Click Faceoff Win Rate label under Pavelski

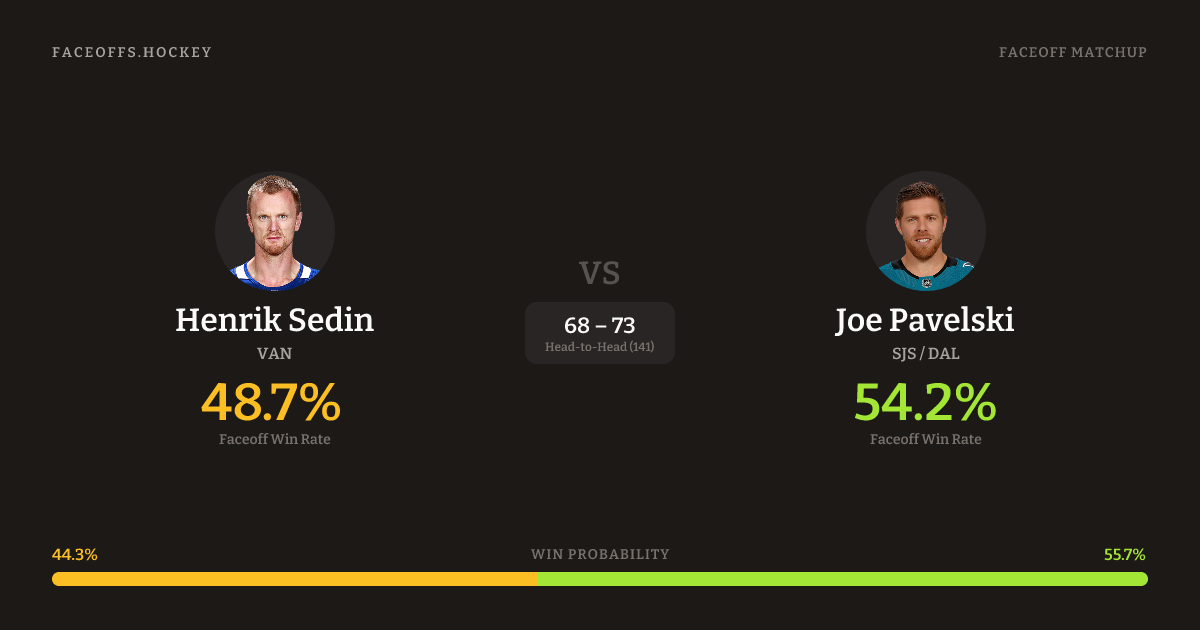[925, 439]
